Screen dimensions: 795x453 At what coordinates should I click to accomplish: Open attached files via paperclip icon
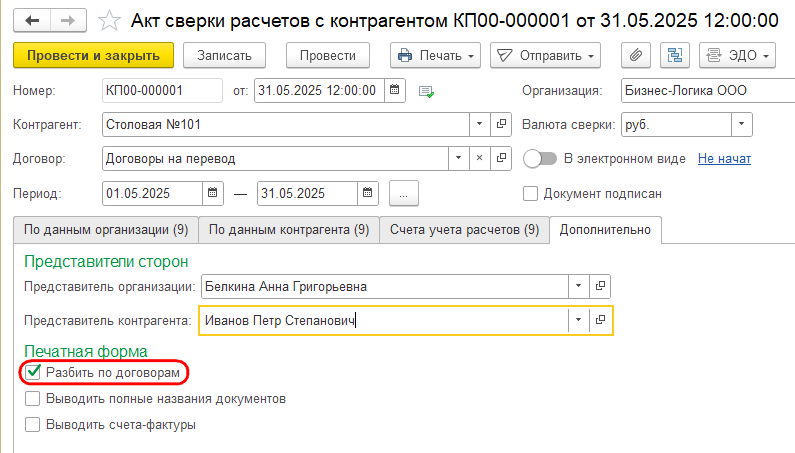click(636, 55)
